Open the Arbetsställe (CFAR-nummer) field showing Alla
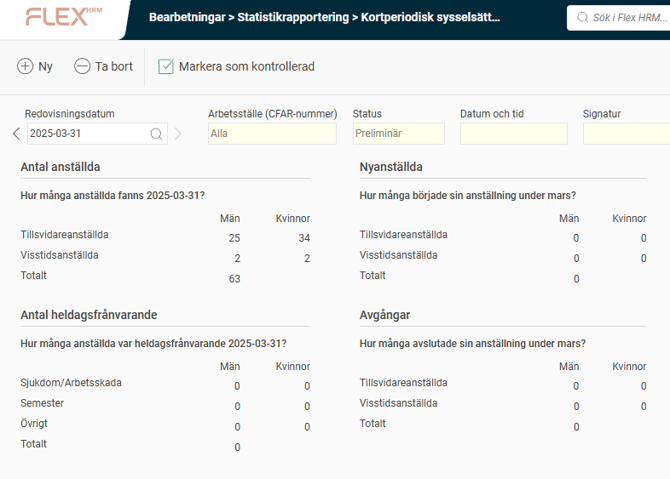This screenshot has width=670, height=479. (x=272, y=134)
